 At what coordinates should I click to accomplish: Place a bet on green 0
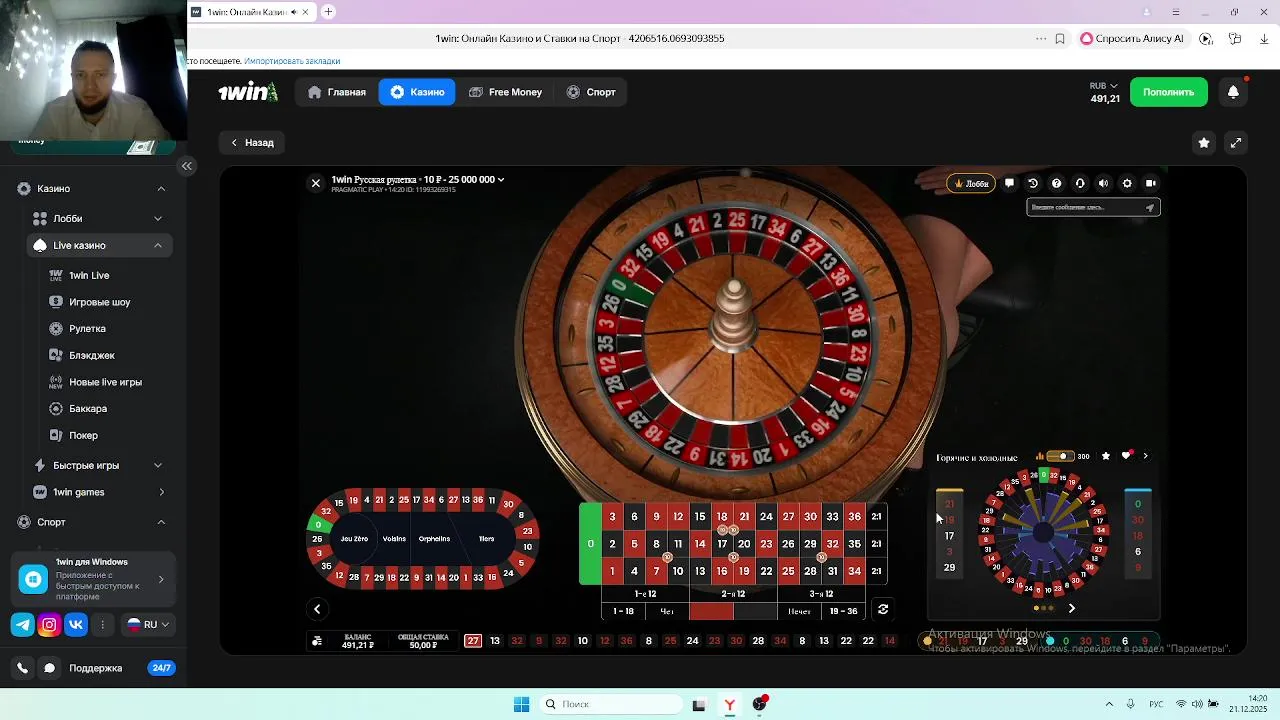click(x=590, y=544)
